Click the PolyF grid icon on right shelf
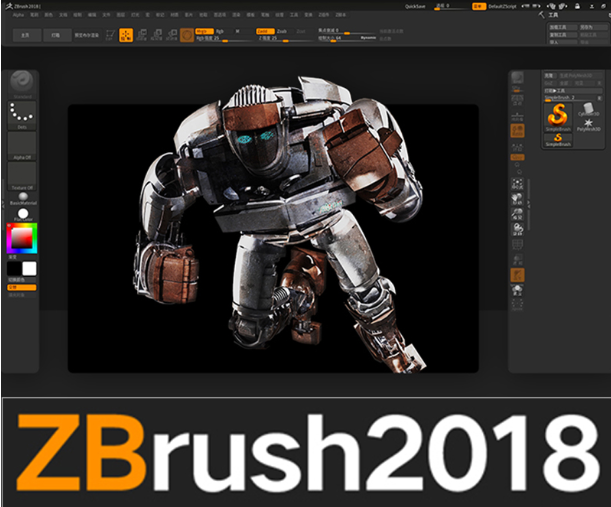Screen dimensions: 611x507 (517, 244)
